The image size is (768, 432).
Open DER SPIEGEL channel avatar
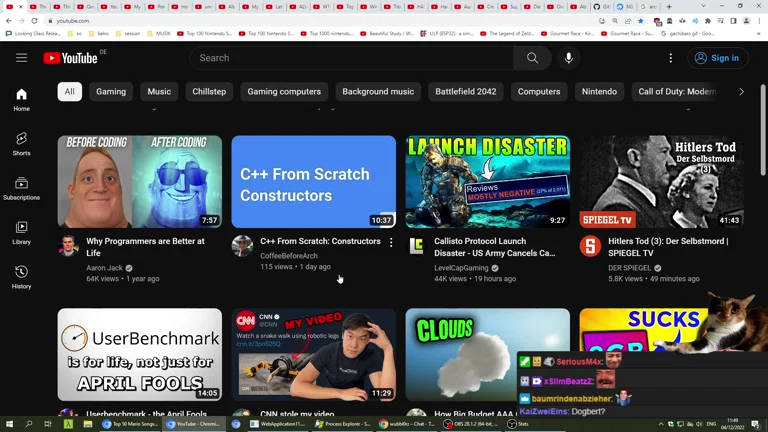tap(590, 246)
